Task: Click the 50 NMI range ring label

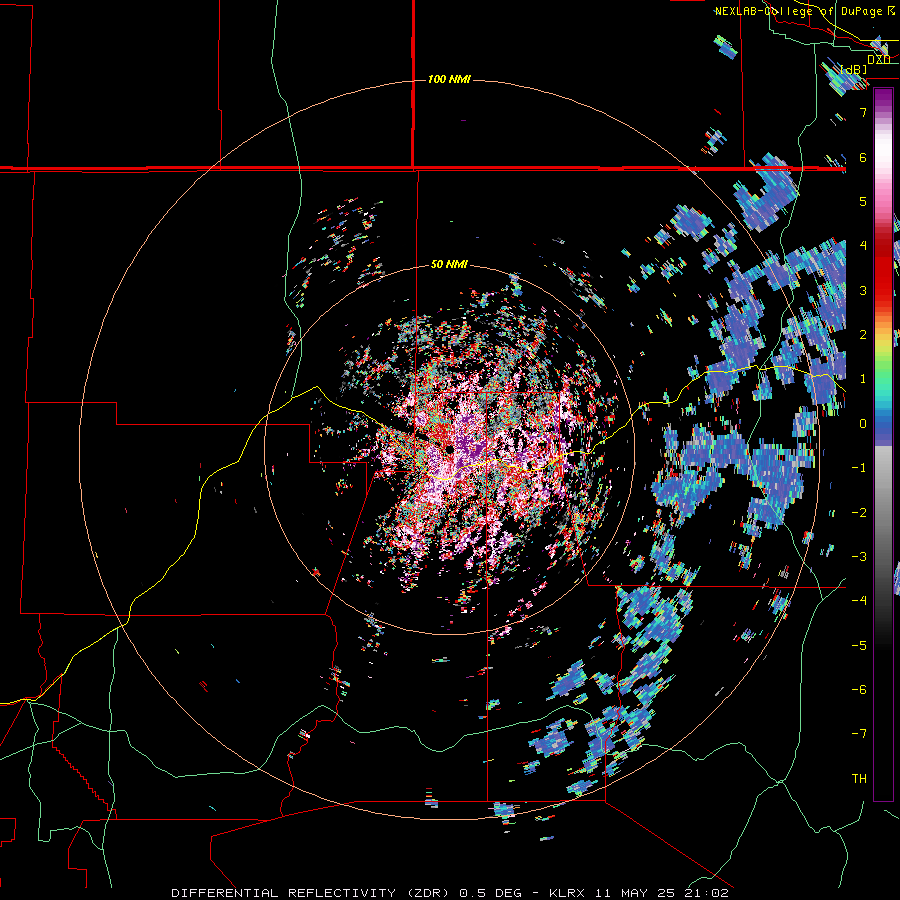Action: click(x=449, y=265)
